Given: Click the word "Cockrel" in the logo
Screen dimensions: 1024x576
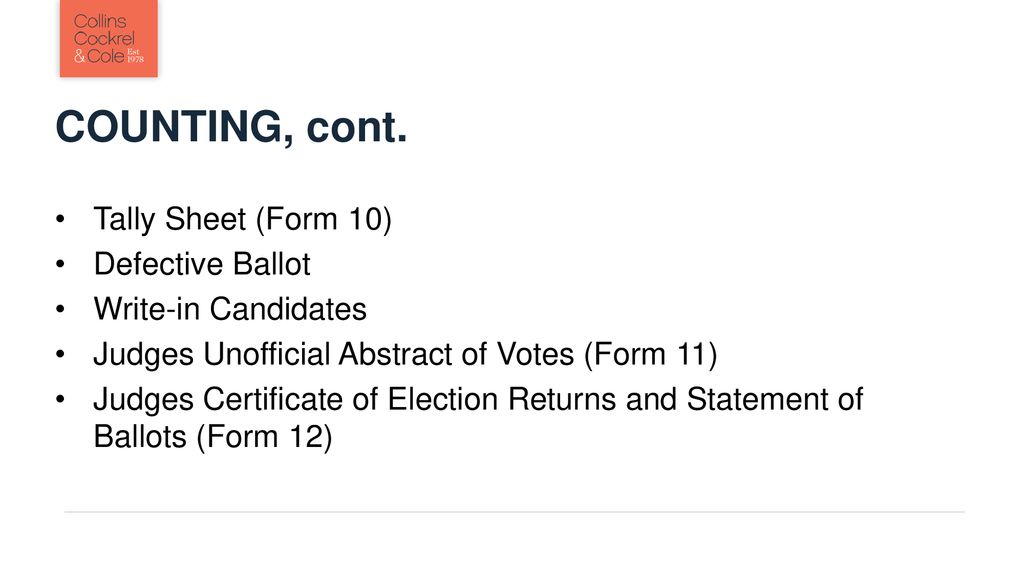Looking at the screenshot, I should click(104, 39).
